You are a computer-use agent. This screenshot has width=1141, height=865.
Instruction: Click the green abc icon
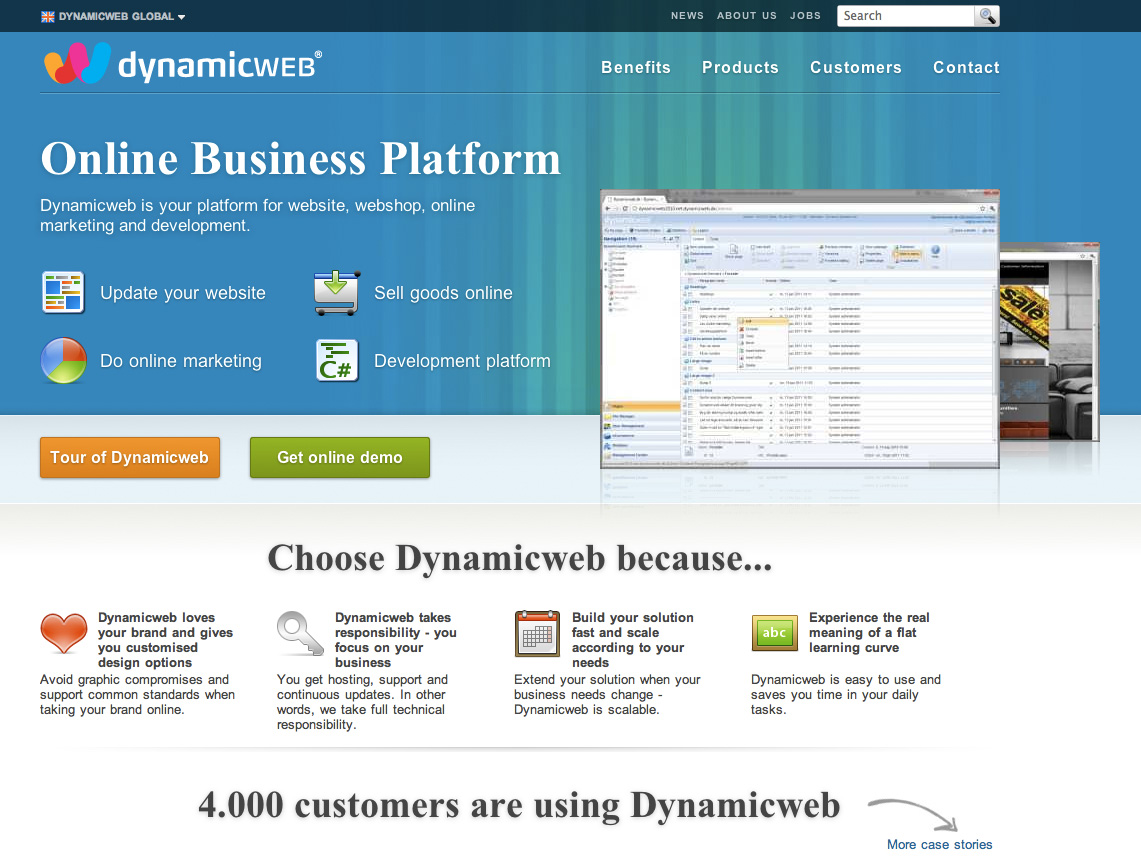(x=774, y=633)
